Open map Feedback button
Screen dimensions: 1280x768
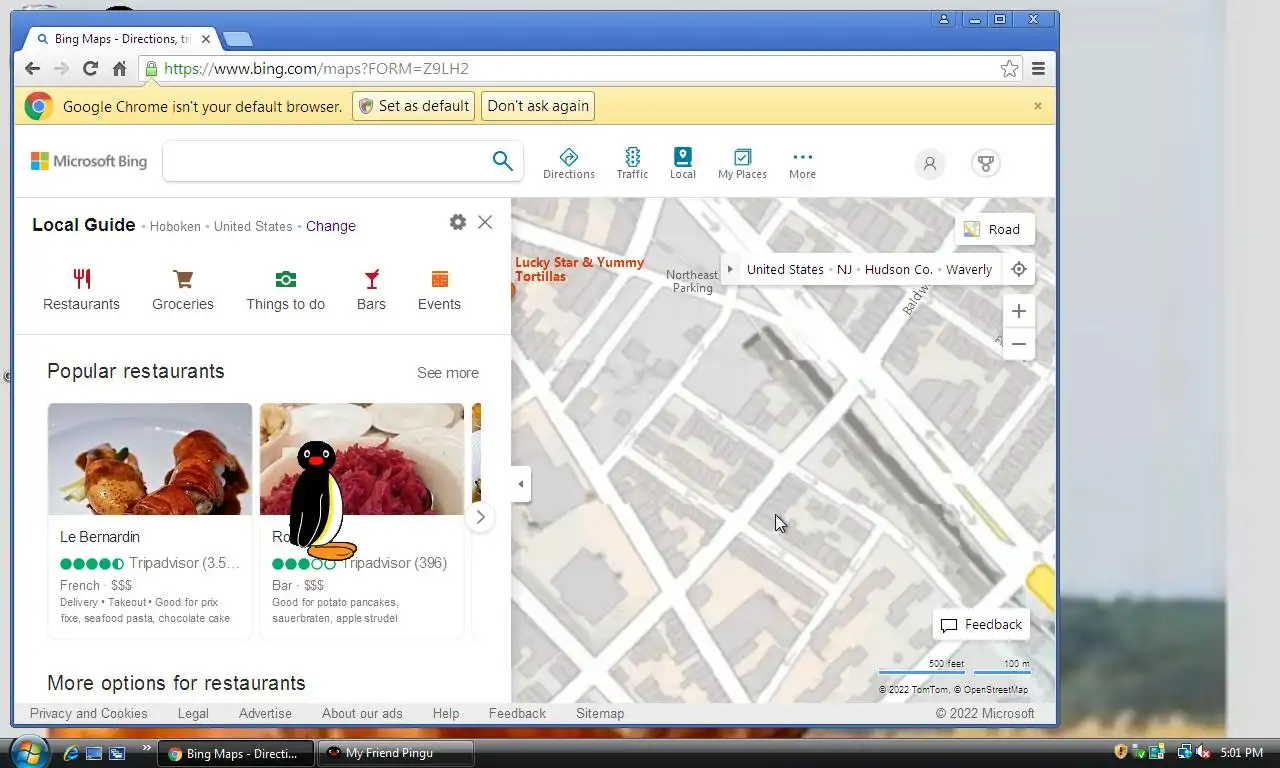981,625
